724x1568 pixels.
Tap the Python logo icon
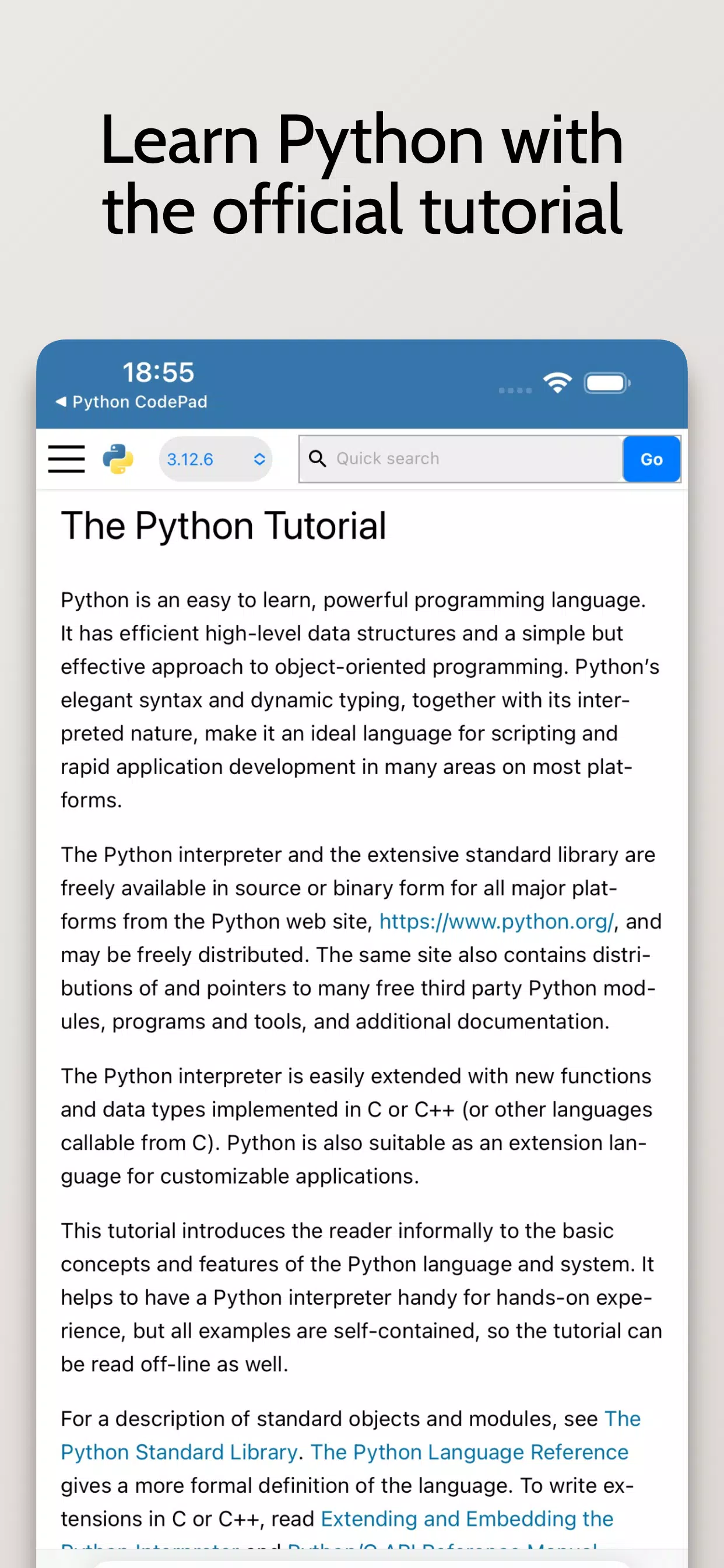click(x=118, y=459)
